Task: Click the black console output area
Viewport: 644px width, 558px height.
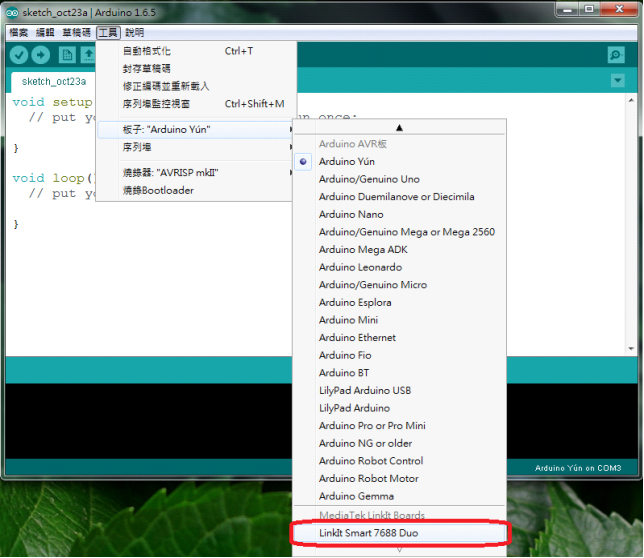Action: point(149,421)
